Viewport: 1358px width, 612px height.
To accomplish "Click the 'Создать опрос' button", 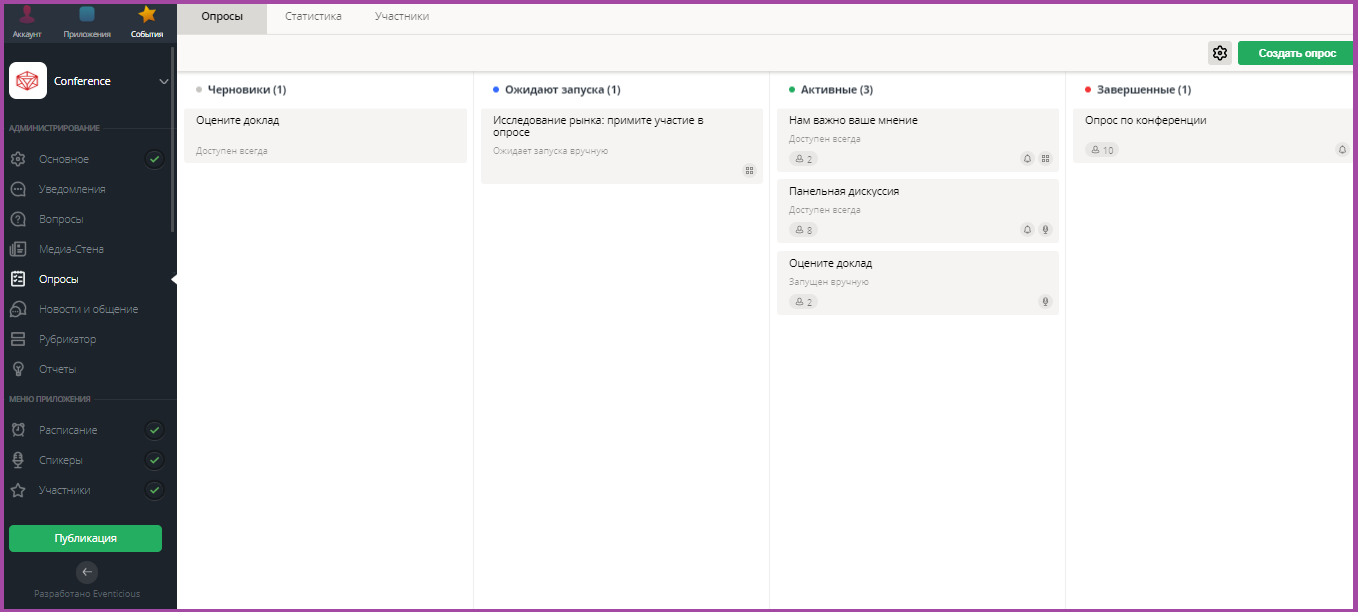I will coord(1296,53).
